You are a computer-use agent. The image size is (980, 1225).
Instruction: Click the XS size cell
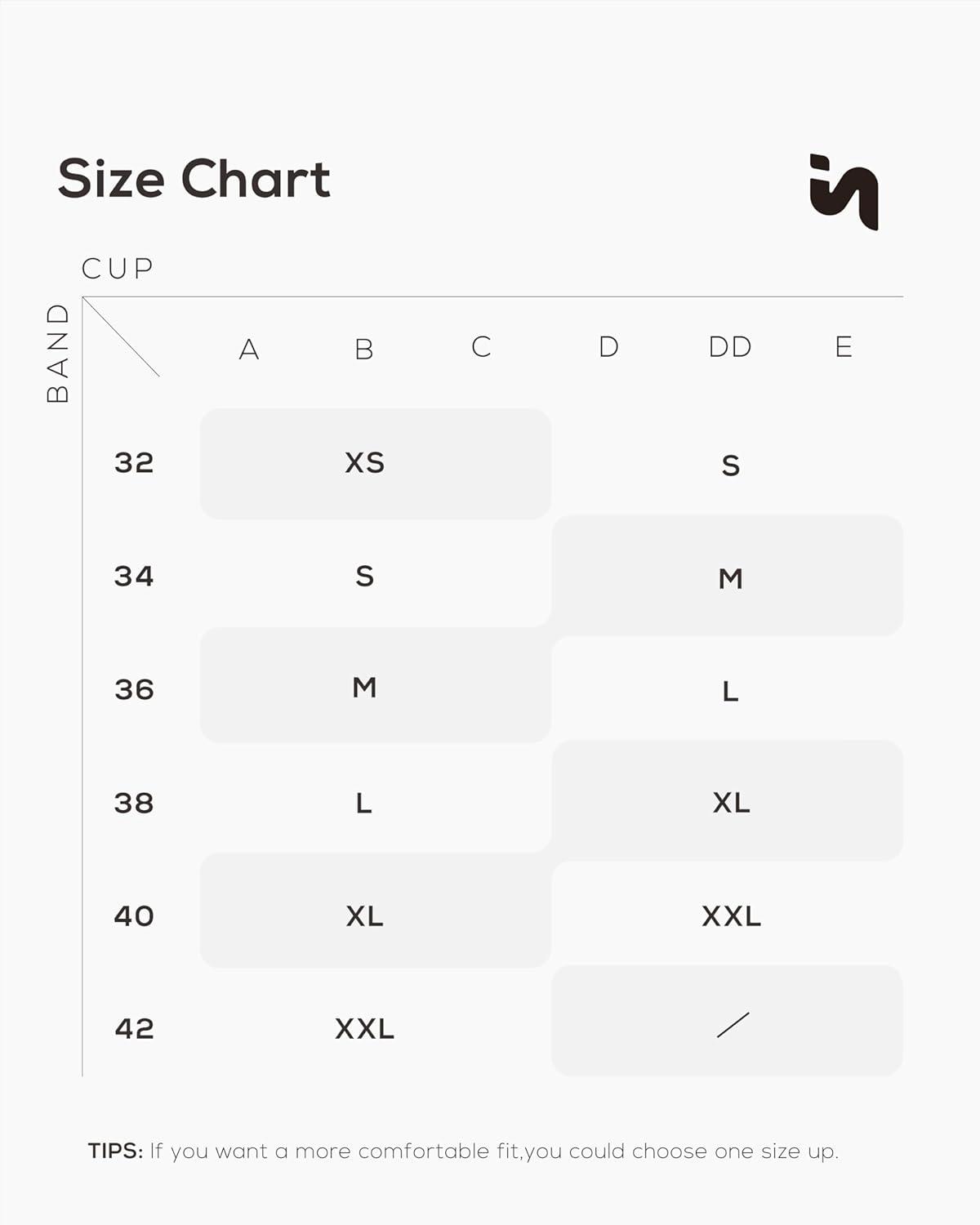coord(364,463)
